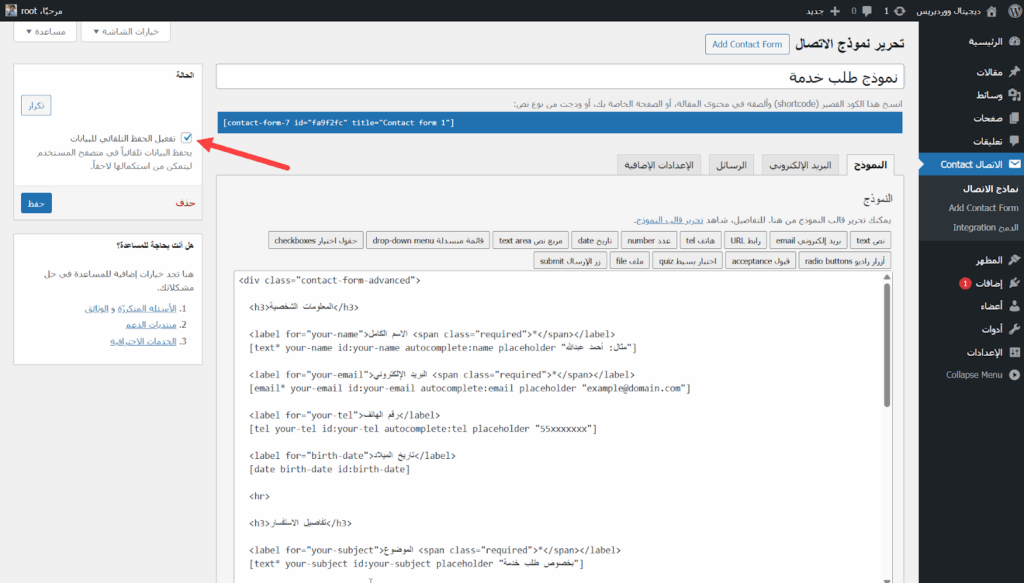Image resolution: width=1024 pixels, height=583 pixels.
Task: Click the pin icon for مقالات
Action: pyautogui.click(x=1014, y=72)
